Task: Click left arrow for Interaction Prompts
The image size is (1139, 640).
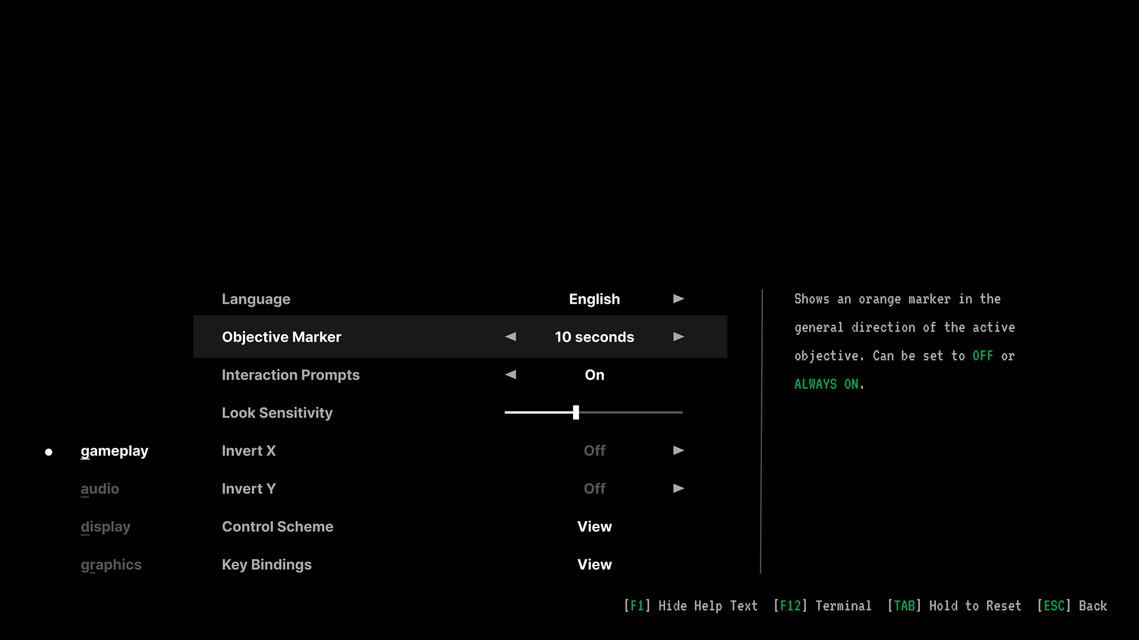Action: click(x=511, y=374)
